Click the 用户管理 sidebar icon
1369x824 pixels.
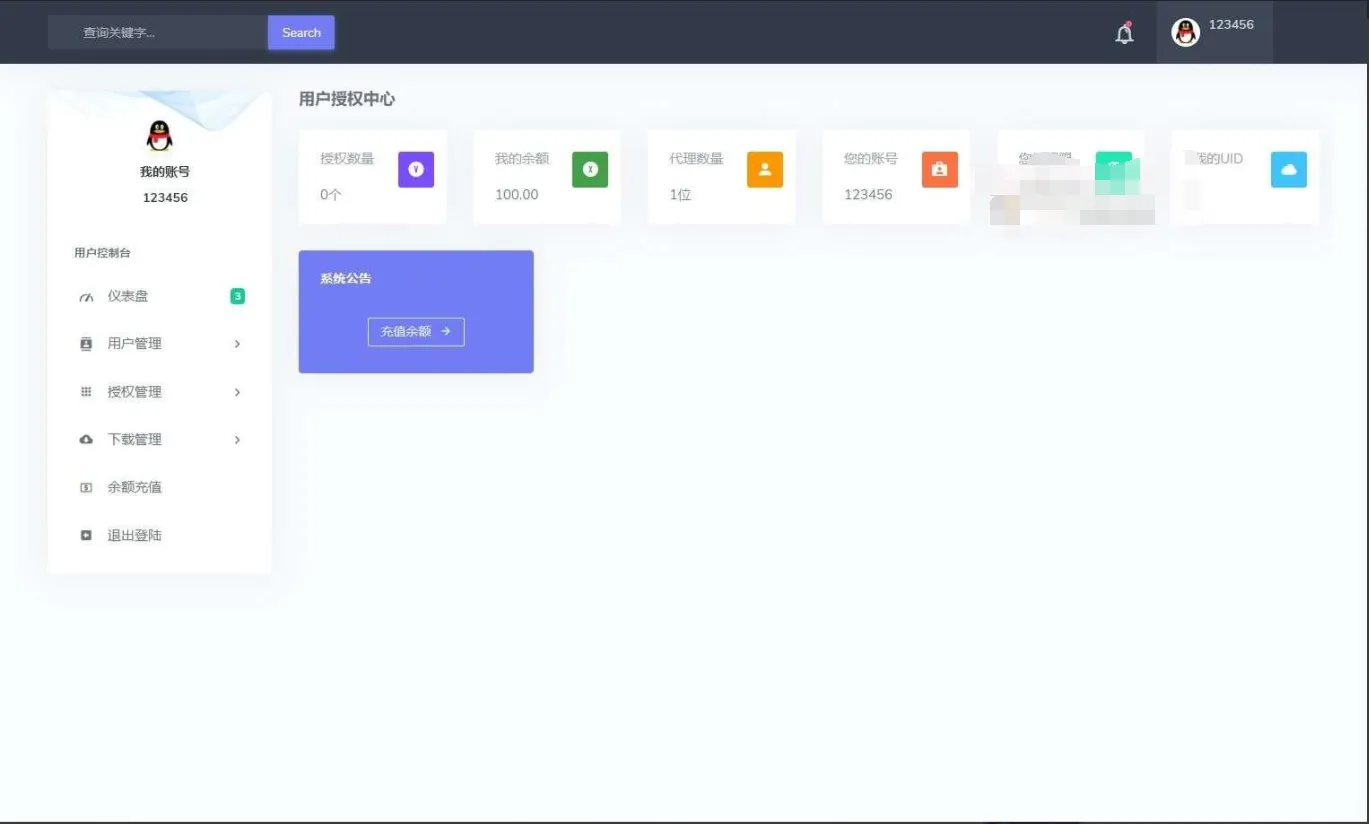(86, 344)
